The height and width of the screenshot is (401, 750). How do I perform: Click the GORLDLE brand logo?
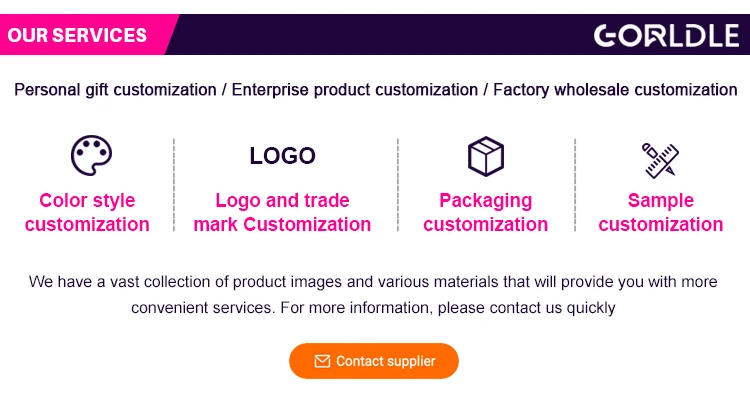(x=666, y=35)
